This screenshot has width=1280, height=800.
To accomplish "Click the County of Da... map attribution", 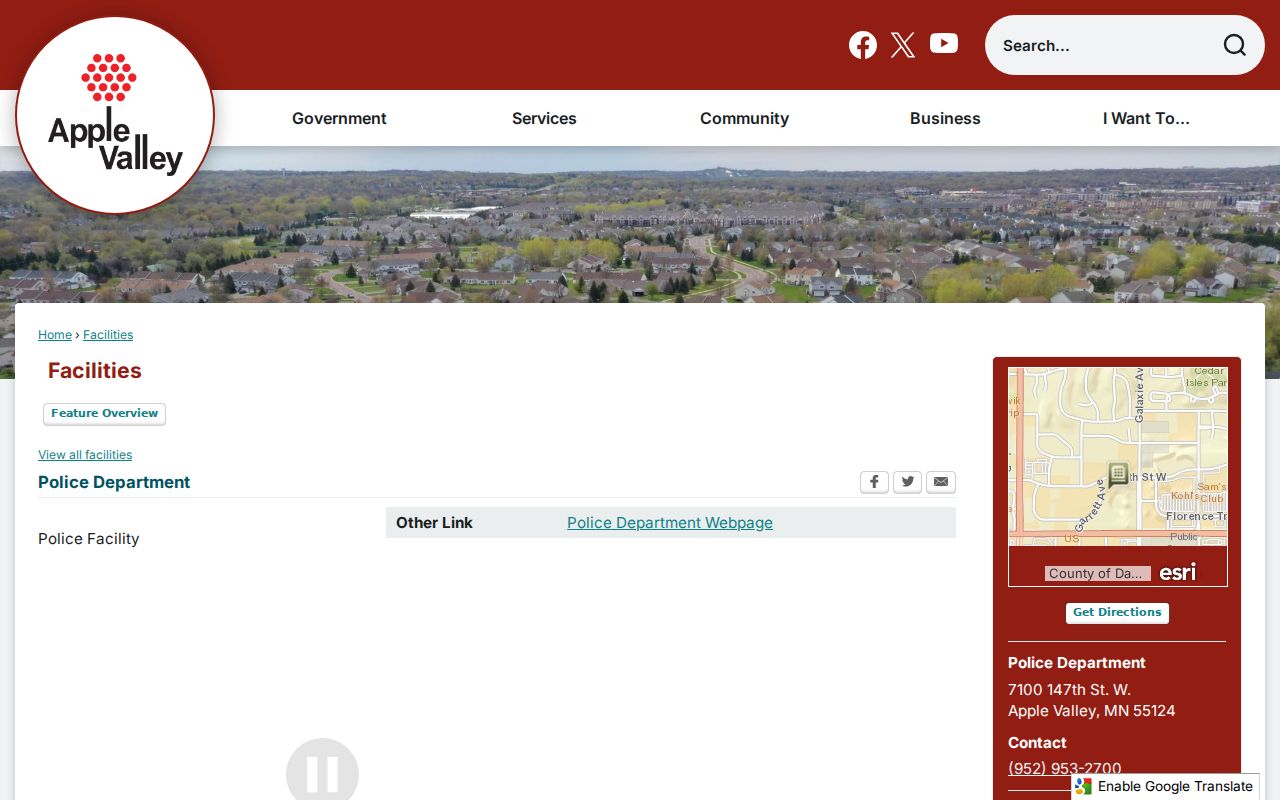I will tap(1097, 573).
